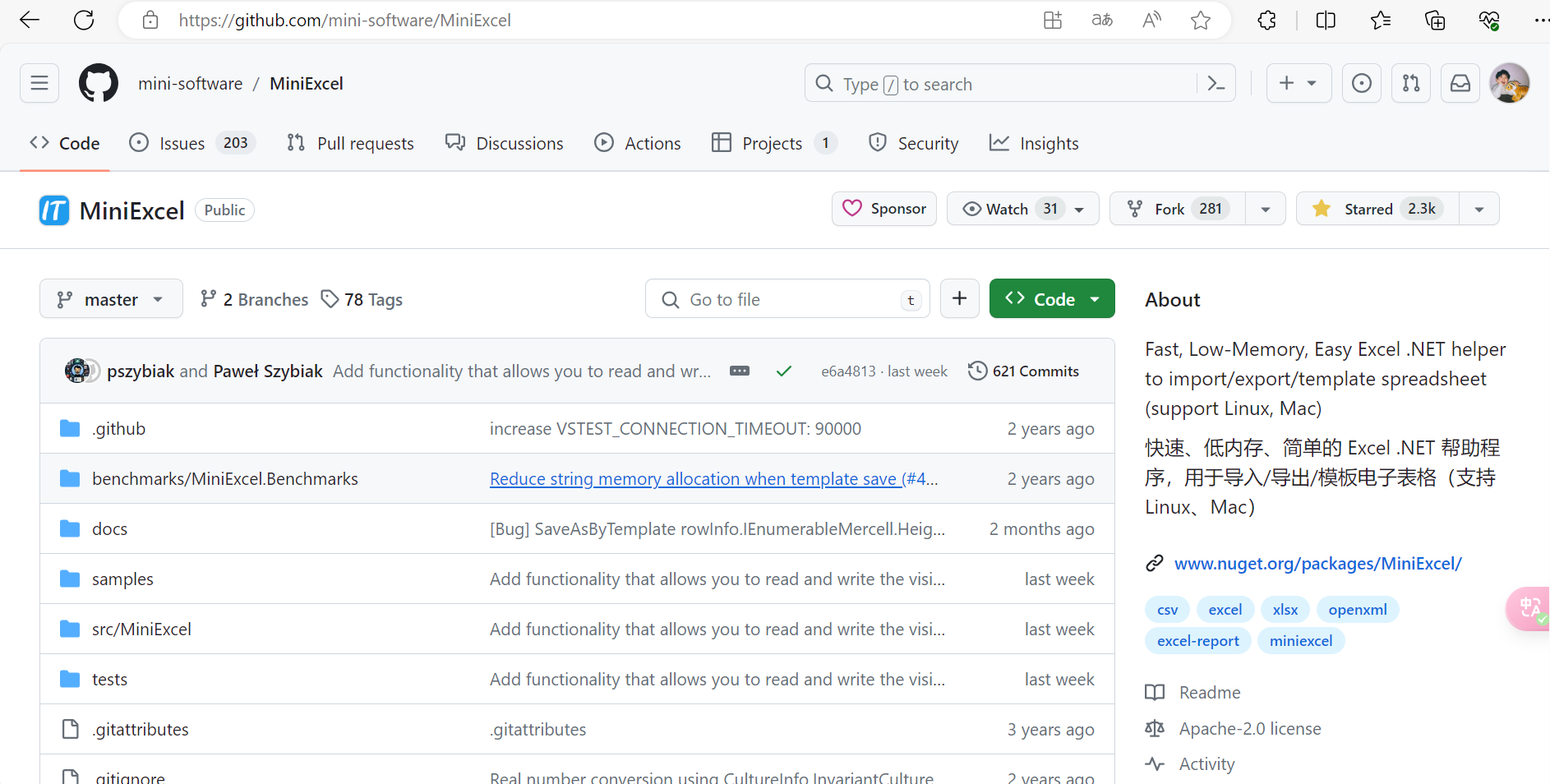Open the favorites list icon
This screenshot has width=1550, height=784.
(x=1381, y=20)
